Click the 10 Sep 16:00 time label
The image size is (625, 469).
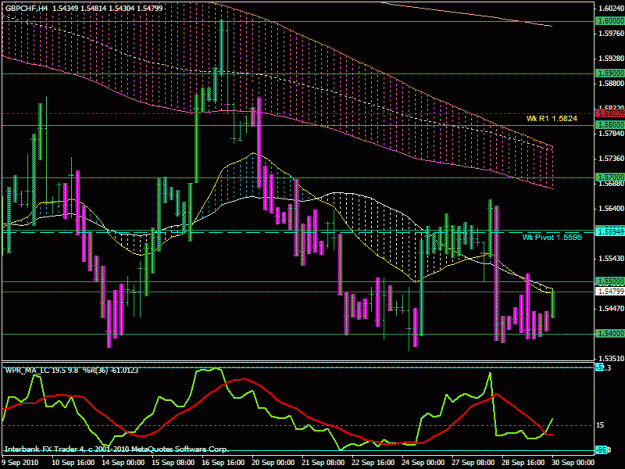point(73,462)
